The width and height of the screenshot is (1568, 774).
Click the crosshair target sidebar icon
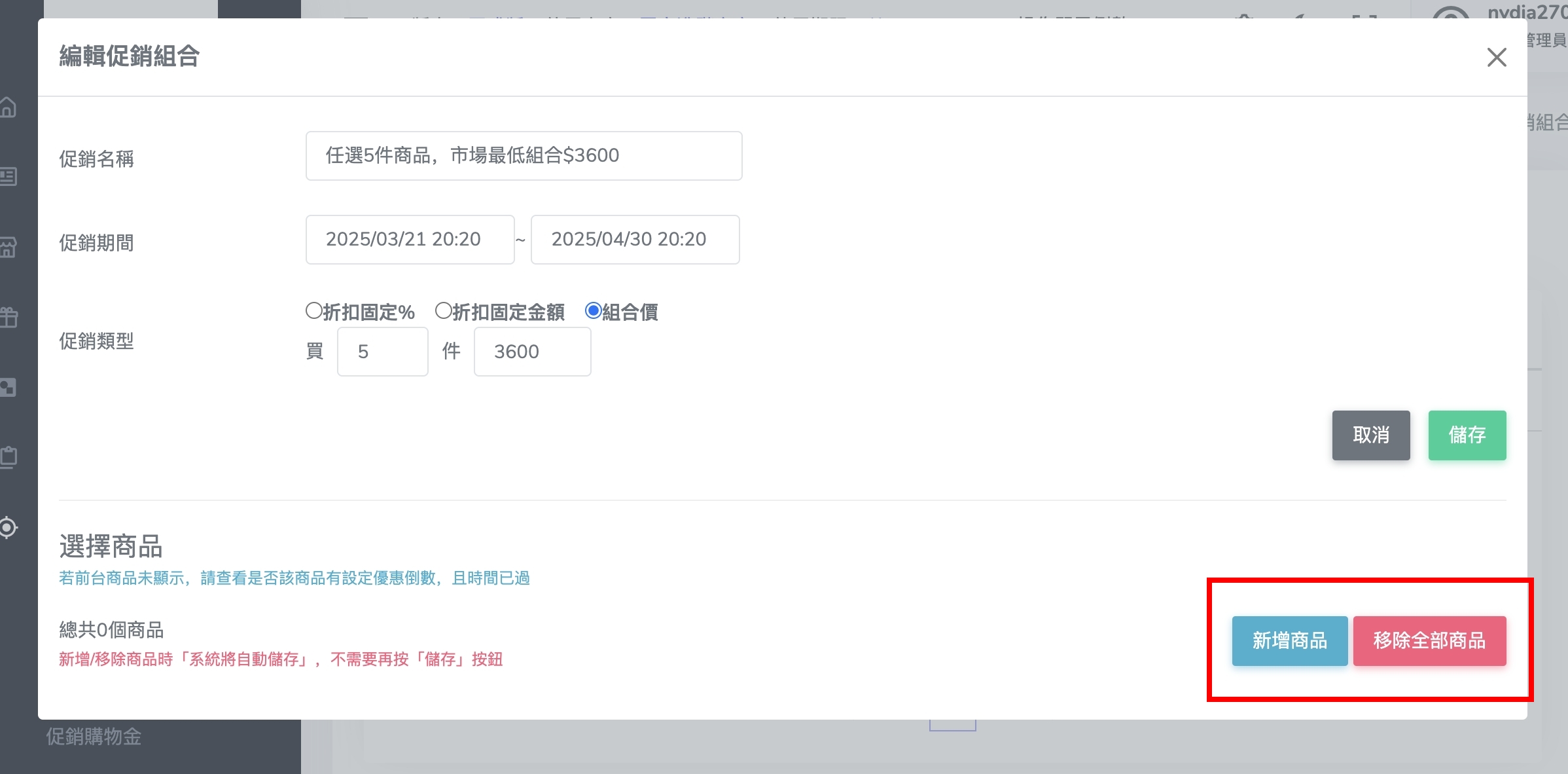[8, 527]
